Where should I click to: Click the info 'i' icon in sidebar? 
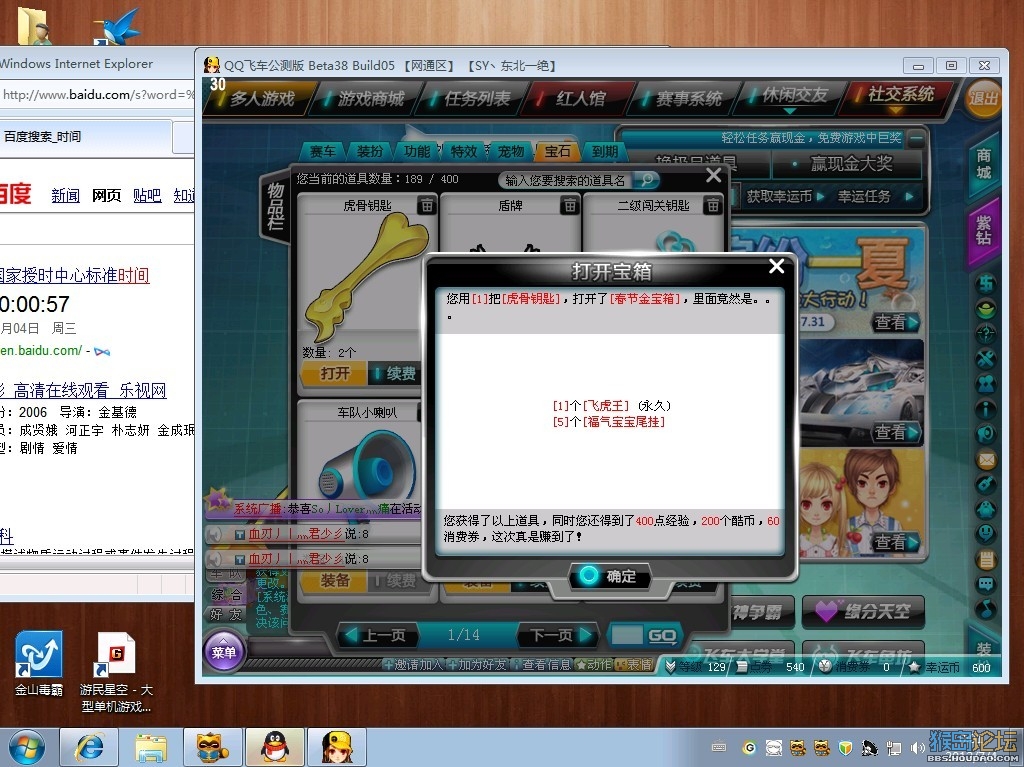click(985, 409)
